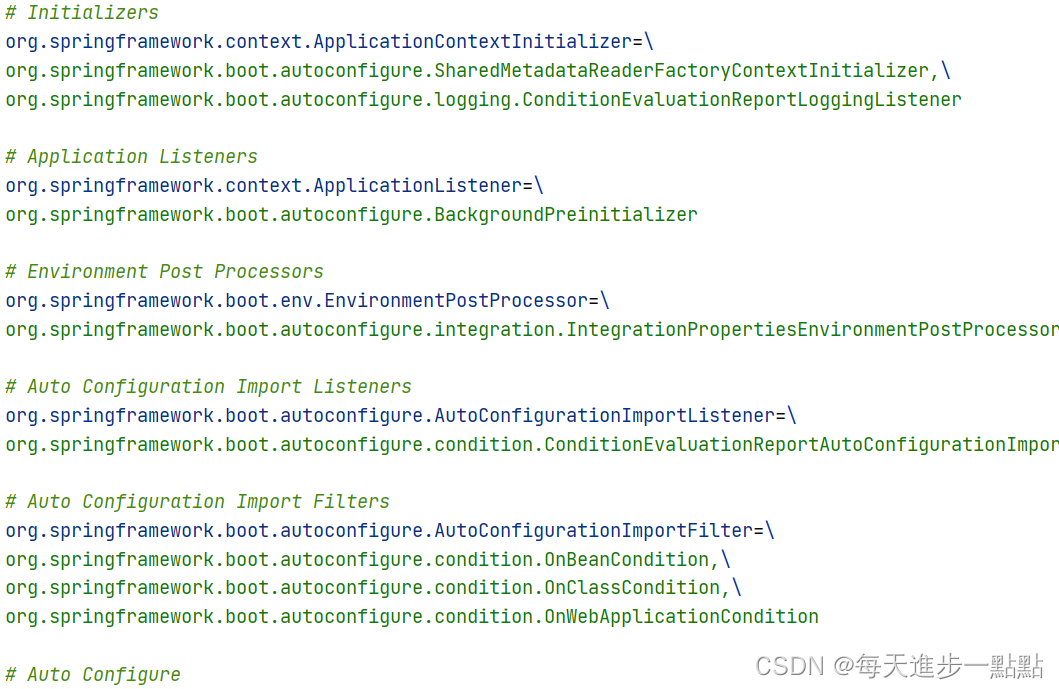Click the condition.OnBeanCondition line
The width and height of the screenshot is (1059, 689).
[368, 559]
